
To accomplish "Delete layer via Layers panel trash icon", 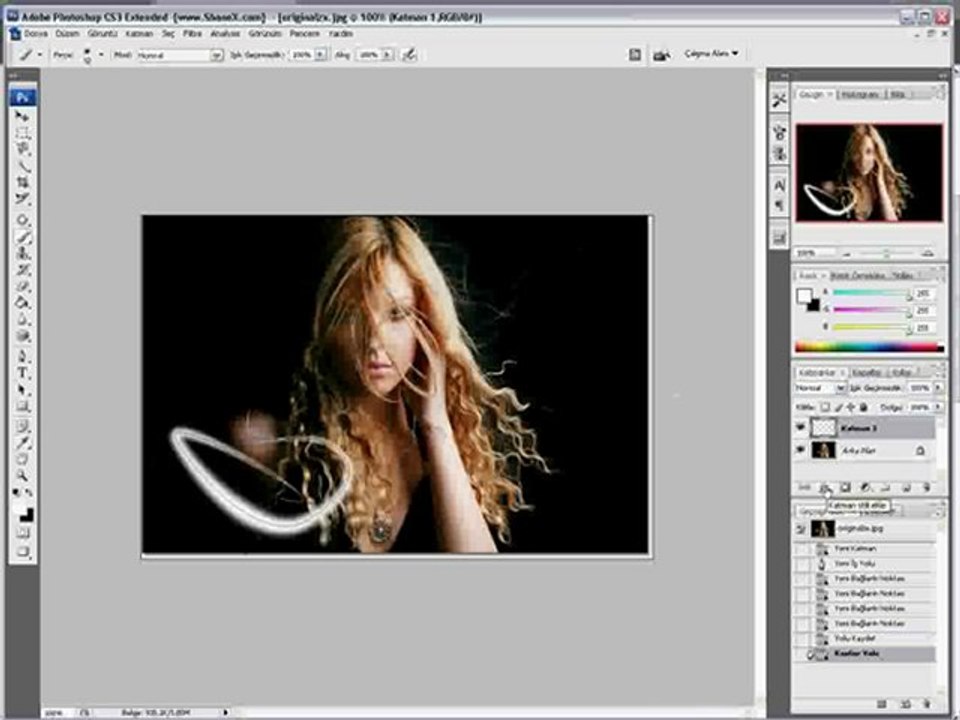I will [x=926, y=487].
